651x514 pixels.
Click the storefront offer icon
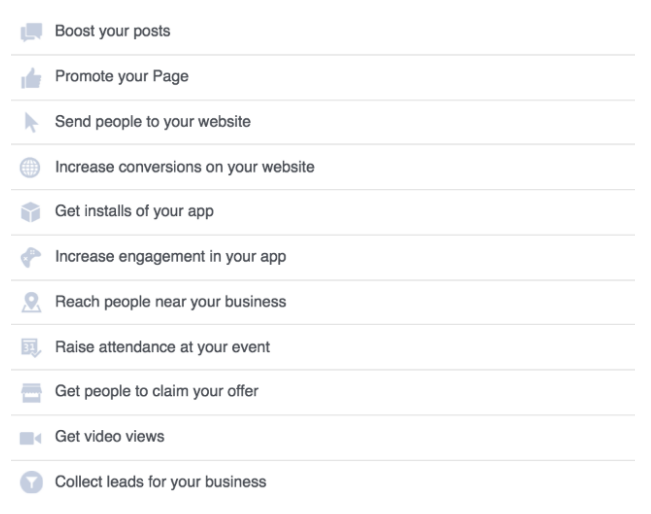(x=32, y=393)
